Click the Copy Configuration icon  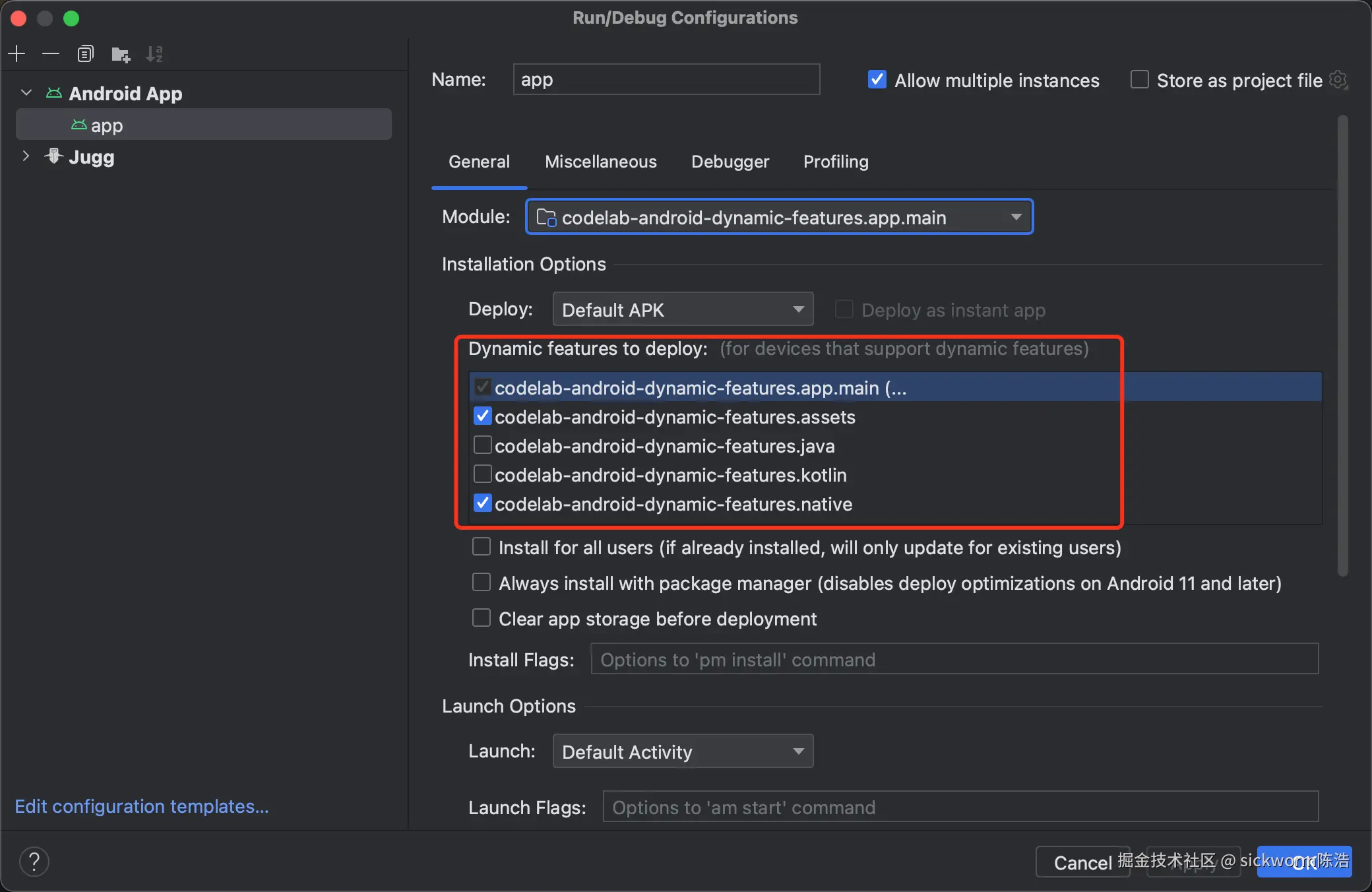(x=85, y=53)
